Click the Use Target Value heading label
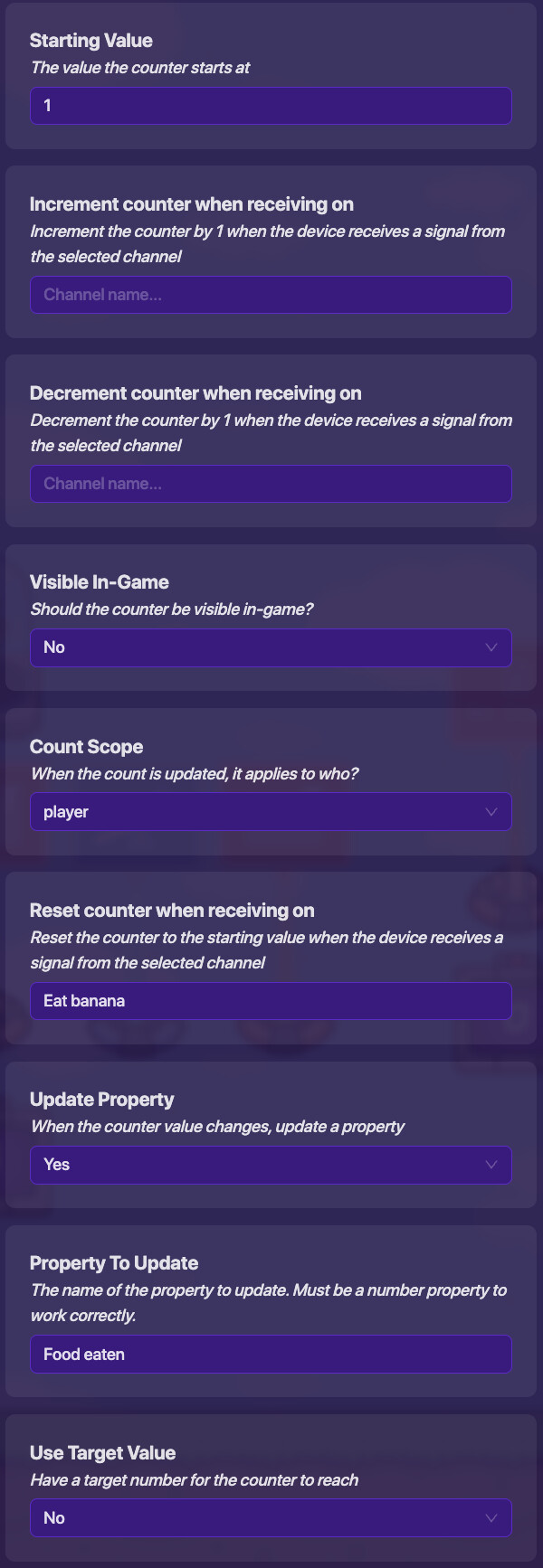Image resolution: width=543 pixels, height=1568 pixels. click(x=102, y=1453)
